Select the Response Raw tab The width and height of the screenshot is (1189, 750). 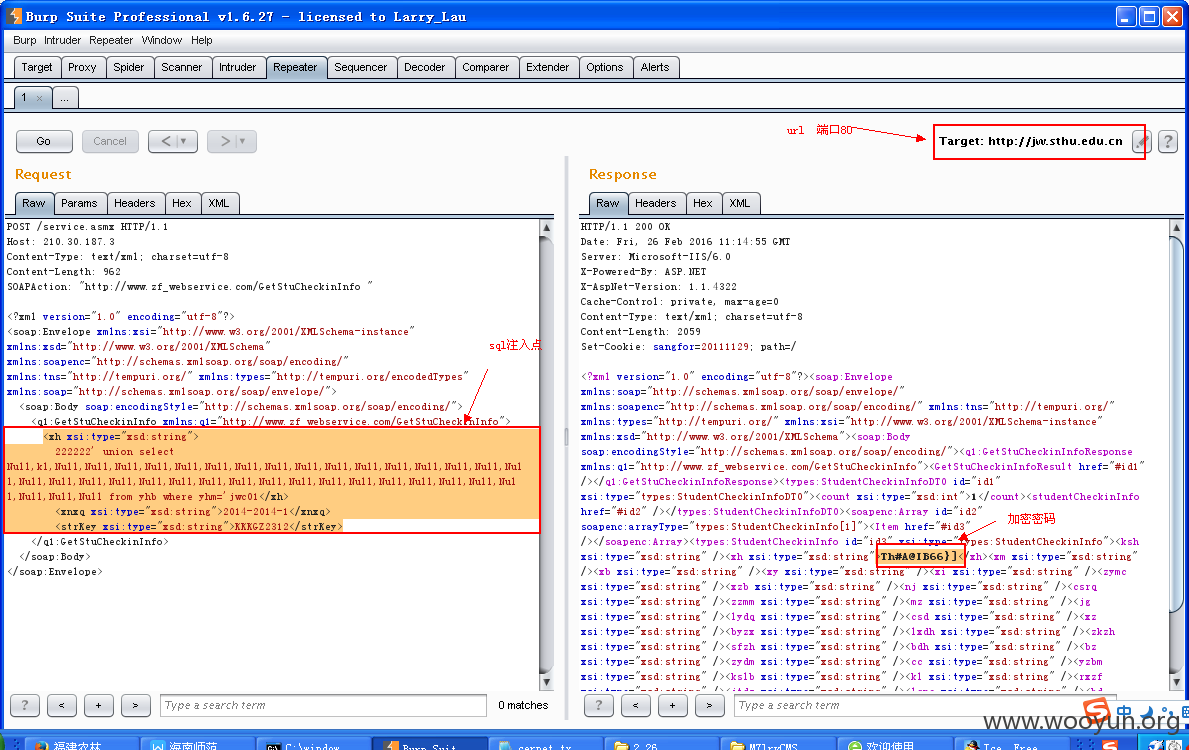(x=607, y=203)
